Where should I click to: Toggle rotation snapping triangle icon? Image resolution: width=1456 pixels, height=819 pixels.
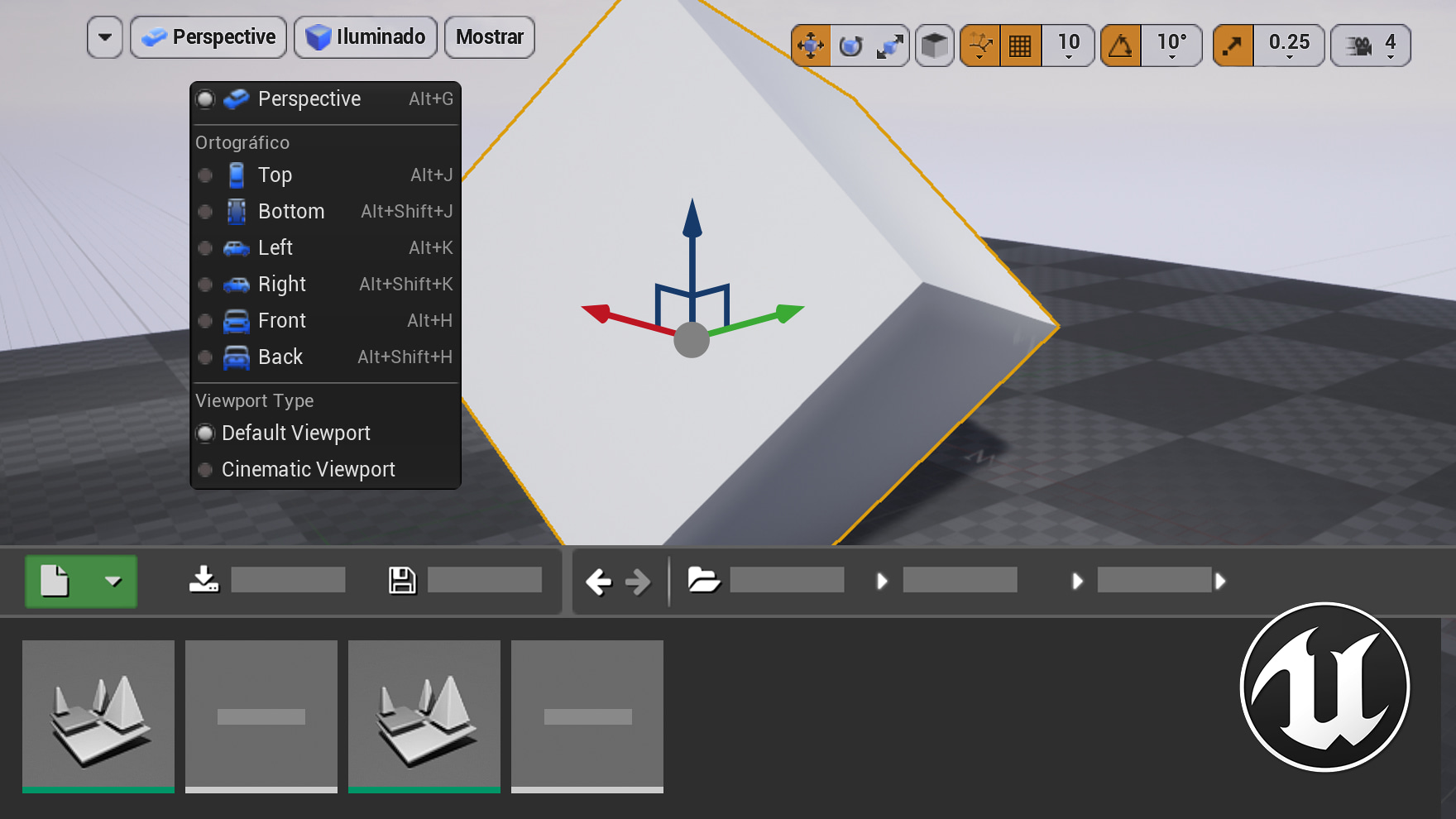1121,45
